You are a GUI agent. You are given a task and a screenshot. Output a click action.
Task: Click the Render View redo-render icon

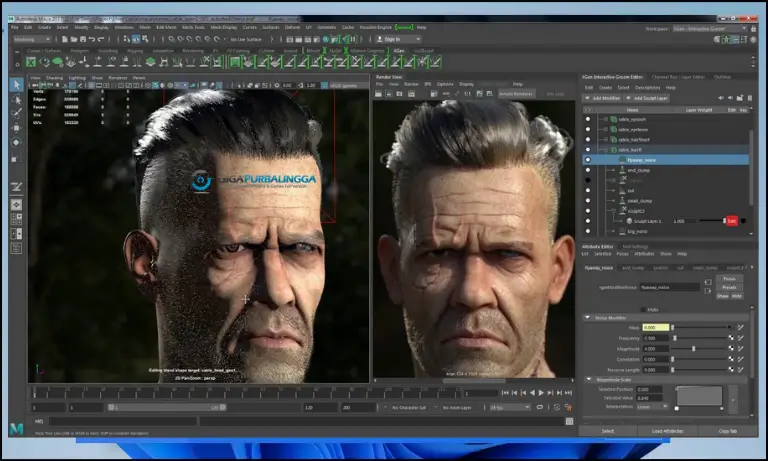[378, 94]
